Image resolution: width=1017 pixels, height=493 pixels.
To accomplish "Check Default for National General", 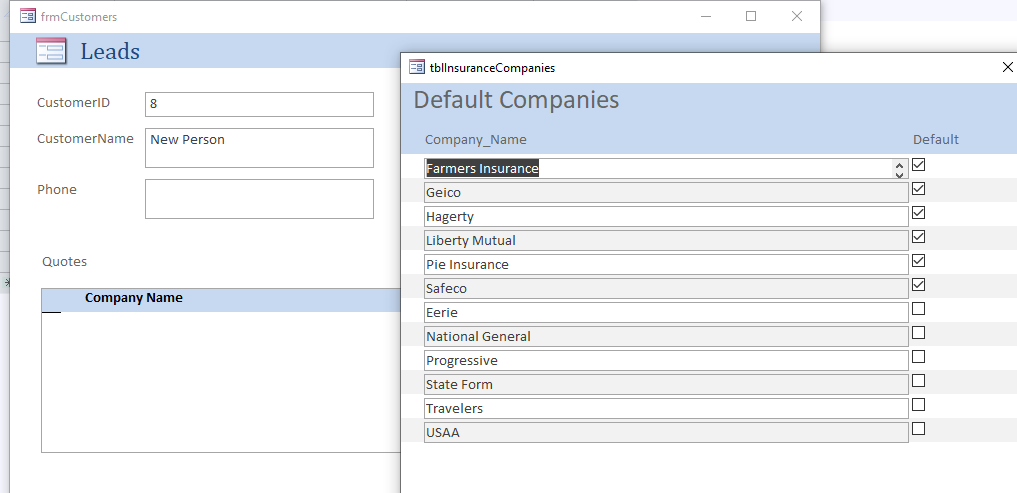I will coord(918,333).
